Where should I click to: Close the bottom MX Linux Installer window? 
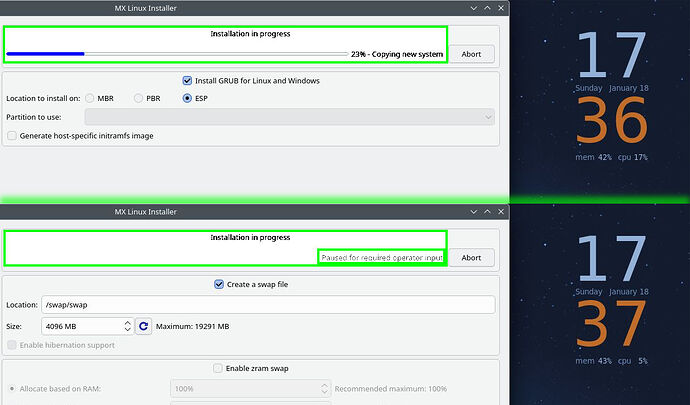pos(501,212)
